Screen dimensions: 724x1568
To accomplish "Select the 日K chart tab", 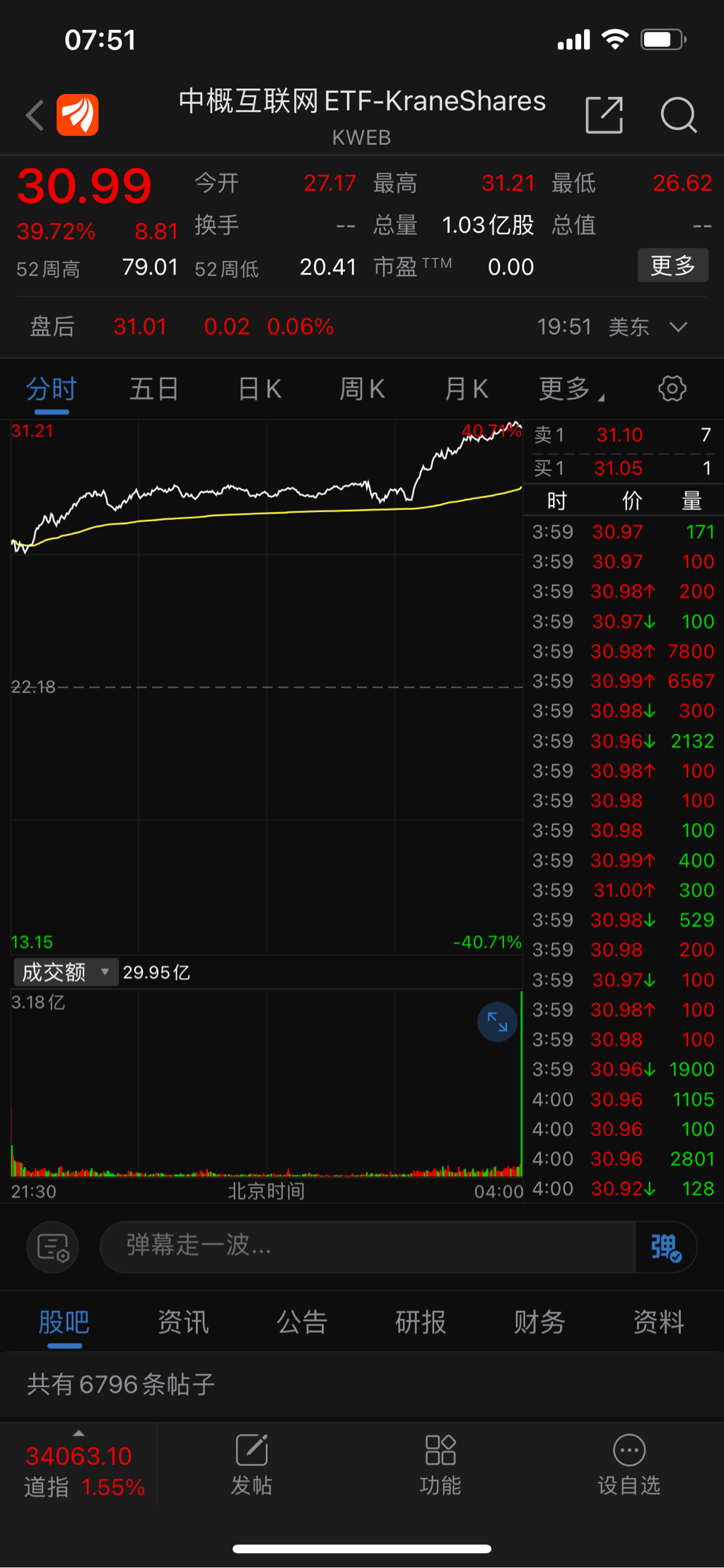I will pyautogui.click(x=259, y=388).
